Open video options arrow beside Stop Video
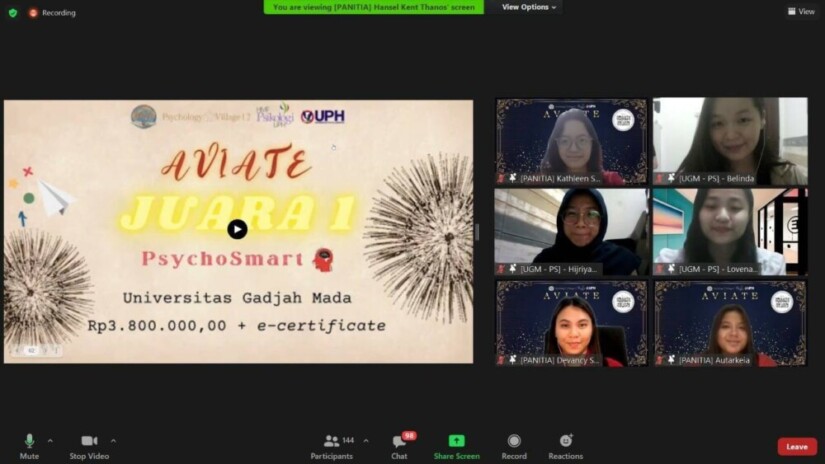The image size is (825, 464). pyautogui.click(x=113, y=441)
